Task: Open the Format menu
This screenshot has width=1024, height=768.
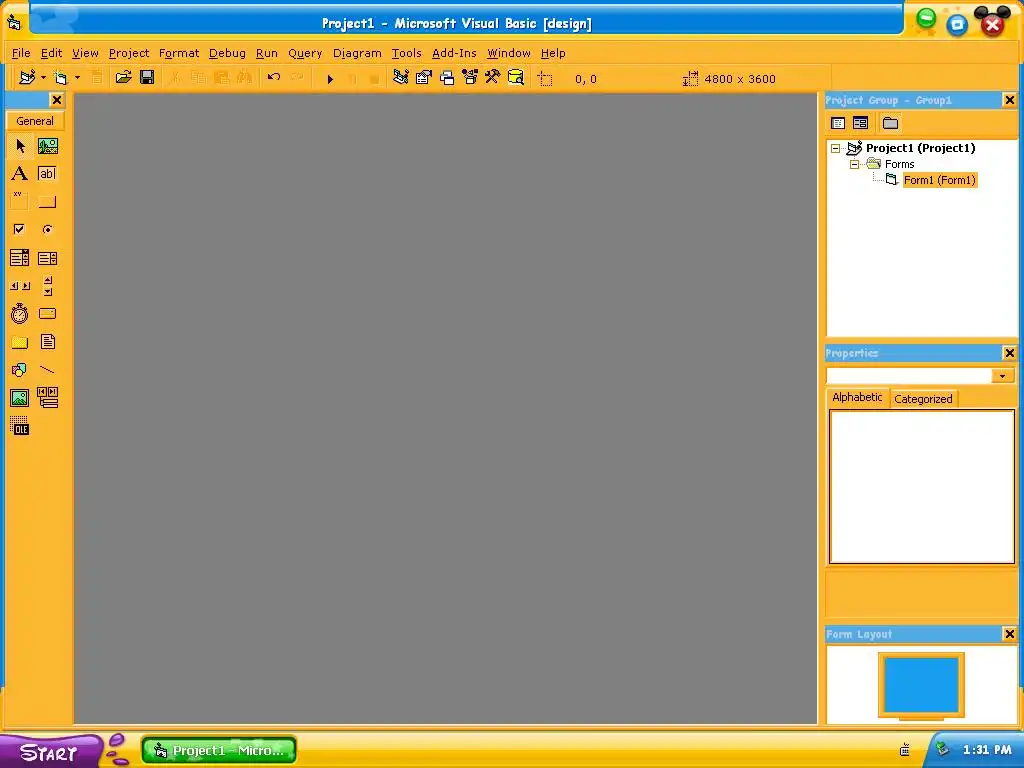Action: [179, 53]
